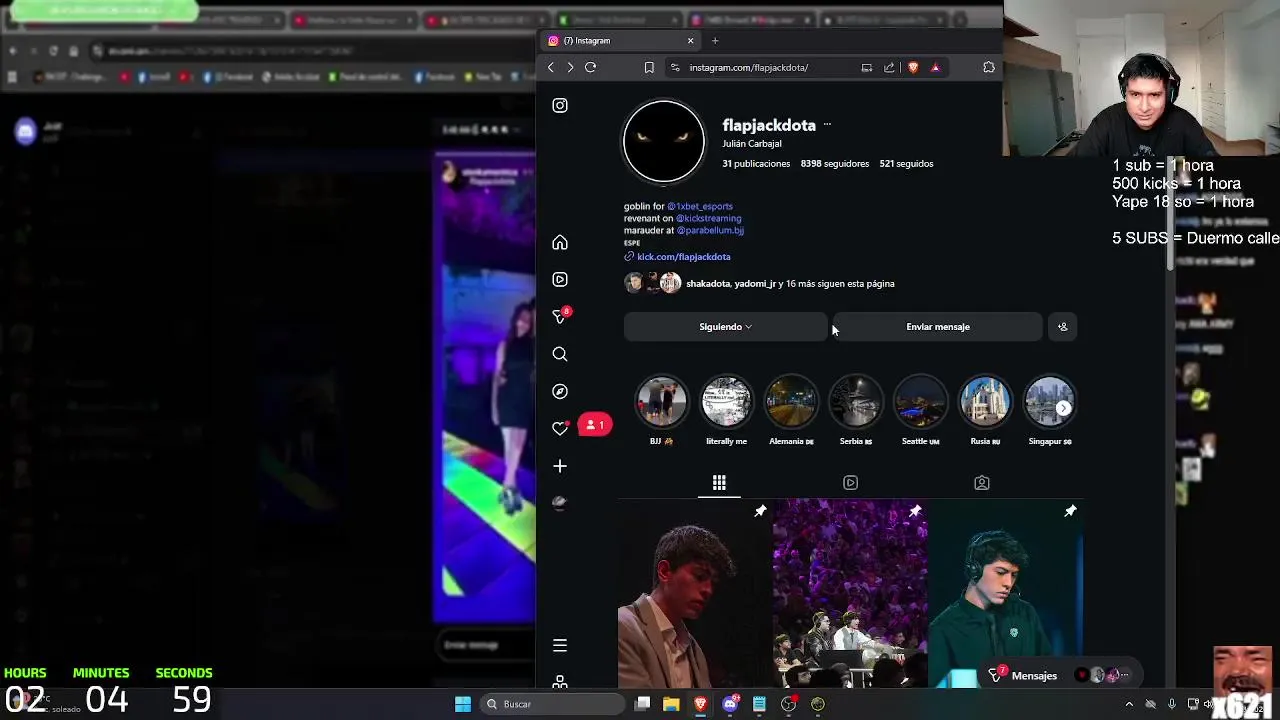Open direct messages icon with red badge

(x=560, y=317)
